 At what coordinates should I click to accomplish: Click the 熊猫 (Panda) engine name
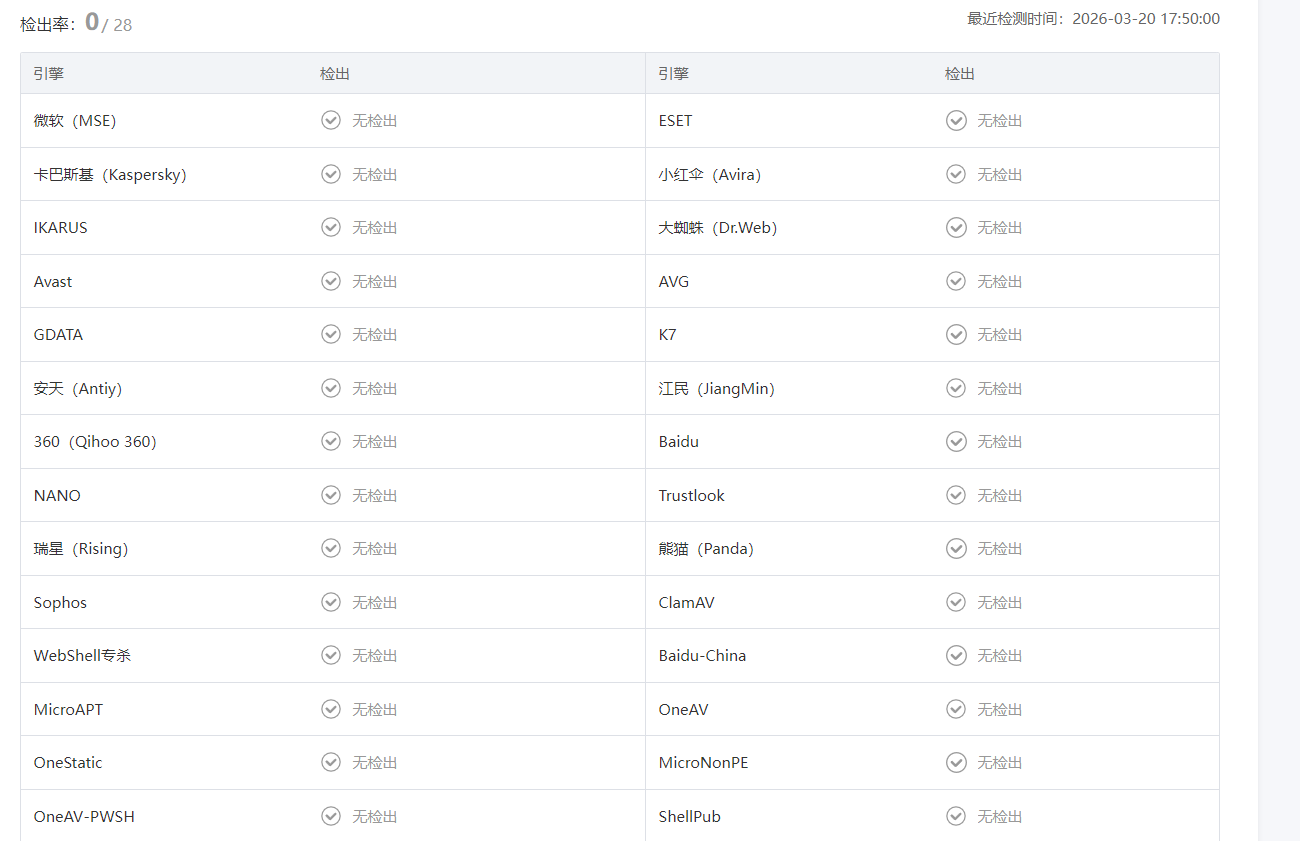click(x=706, y=548)
